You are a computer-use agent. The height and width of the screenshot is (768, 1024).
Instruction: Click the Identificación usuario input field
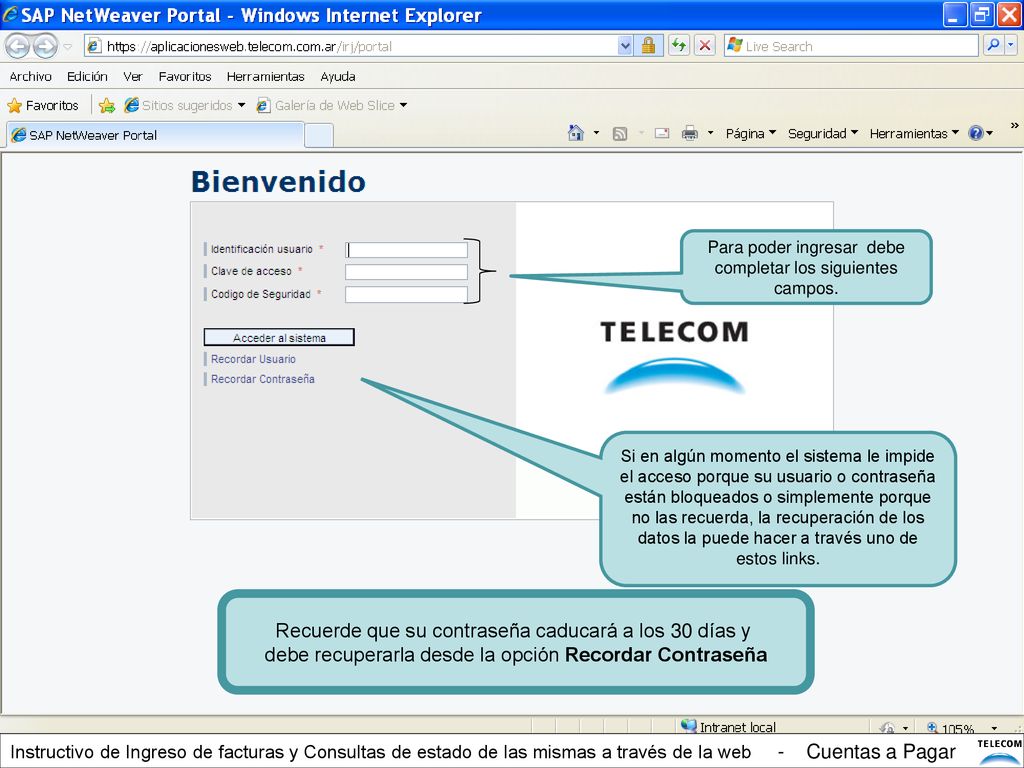[406, 249]
